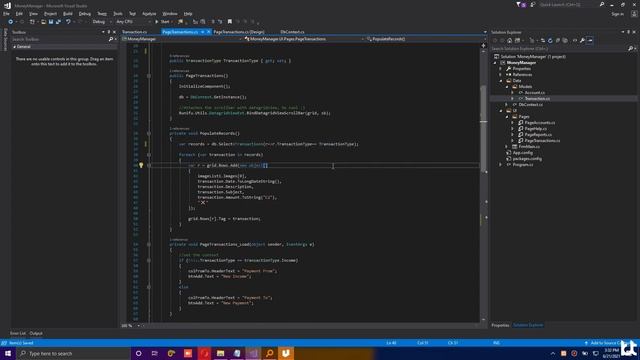The width and height of the screenshot is (640, 360).
Task: Click the Show All Files icon in Solution Explorer
Action: coord(565,40)
